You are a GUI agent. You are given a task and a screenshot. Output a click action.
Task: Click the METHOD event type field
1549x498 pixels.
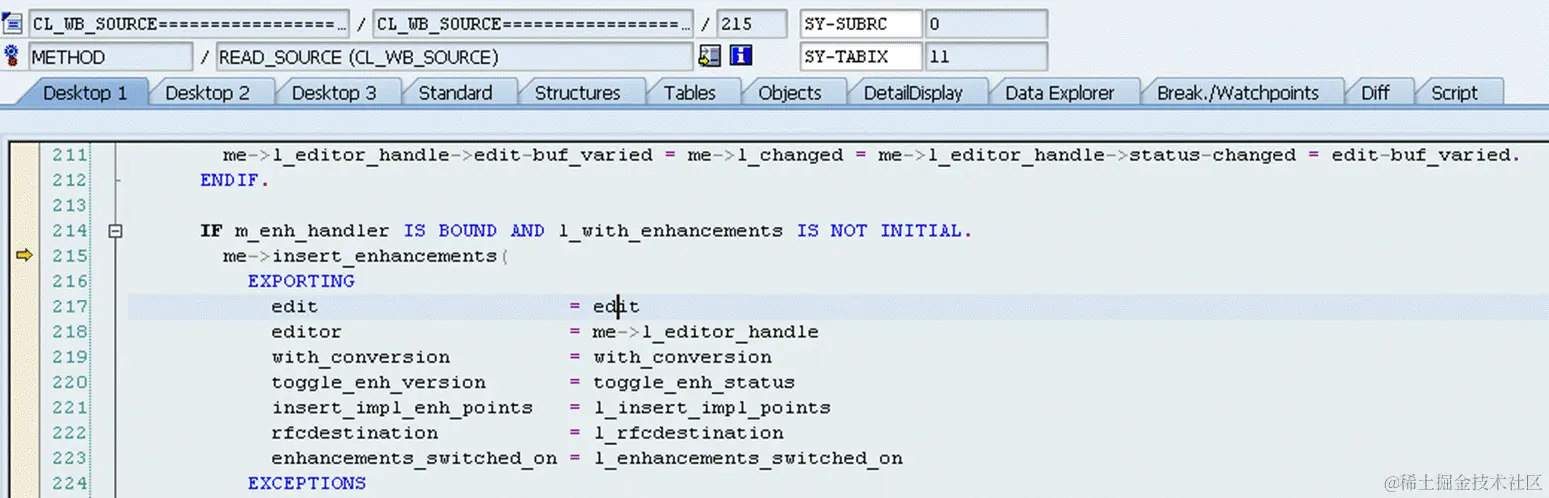tap(110, 57)
